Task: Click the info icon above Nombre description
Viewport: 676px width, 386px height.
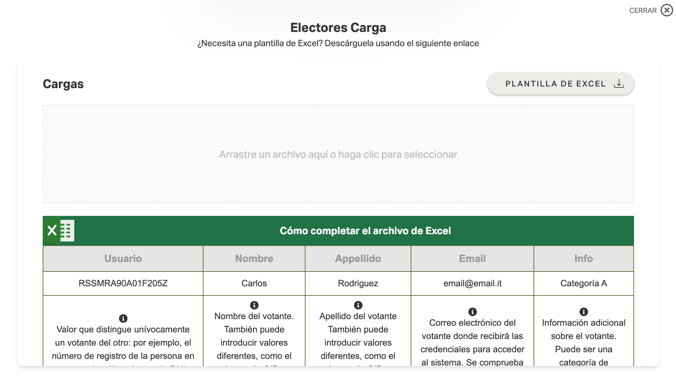Action: pyautogui.click(x=254, y=305)
